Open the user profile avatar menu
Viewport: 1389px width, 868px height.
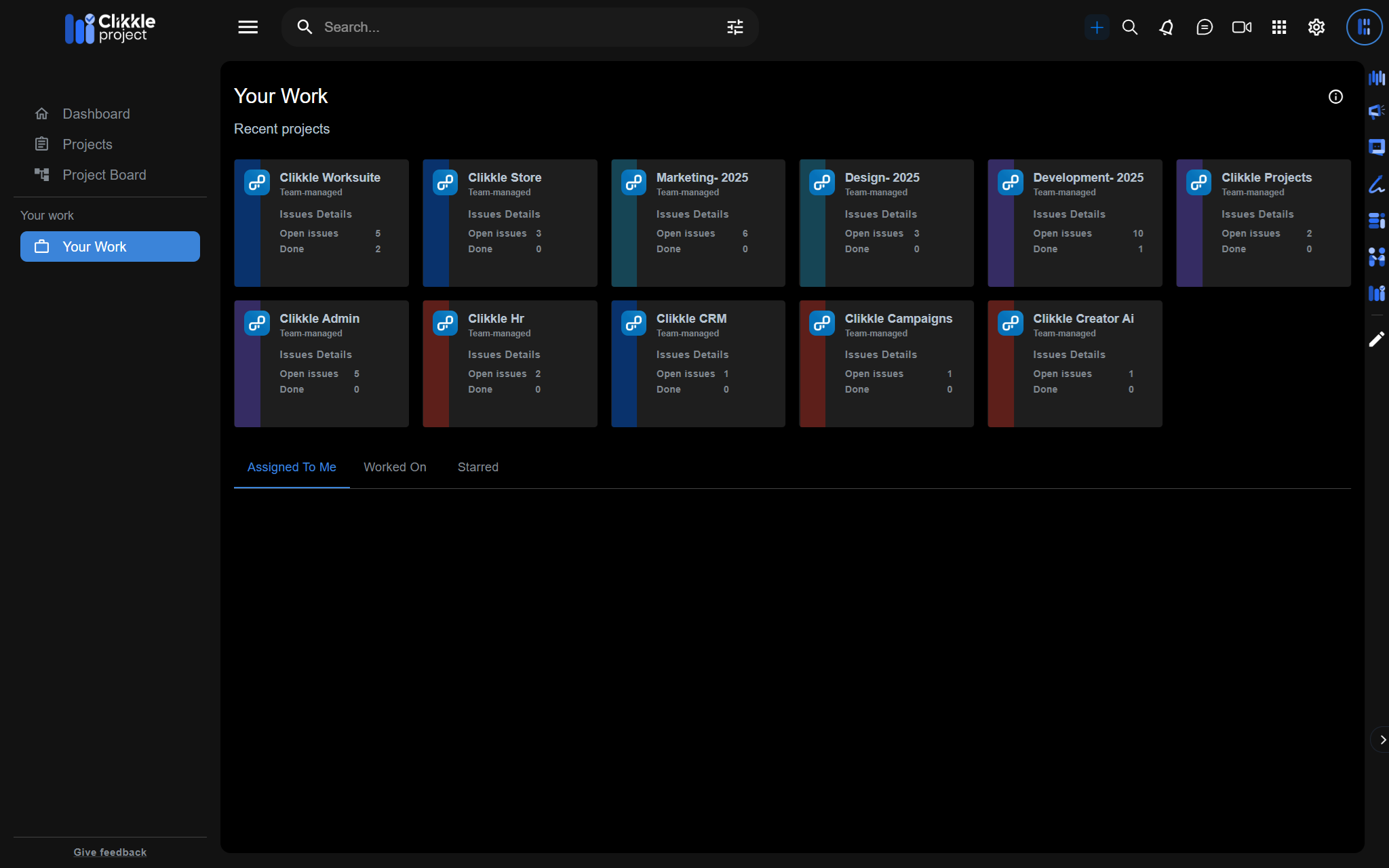[x=1364, y=27]
